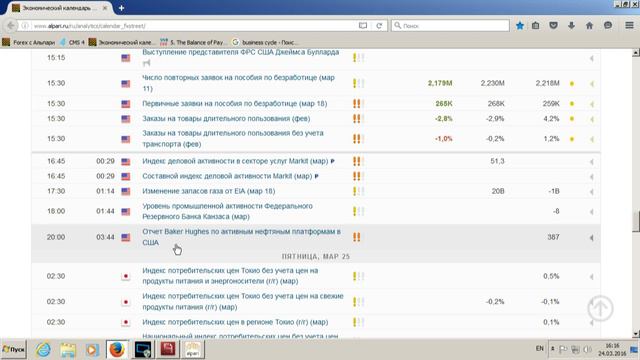The image size is (640, 360).
Task: Reload the page with the refresh icon
Action: 379,26
